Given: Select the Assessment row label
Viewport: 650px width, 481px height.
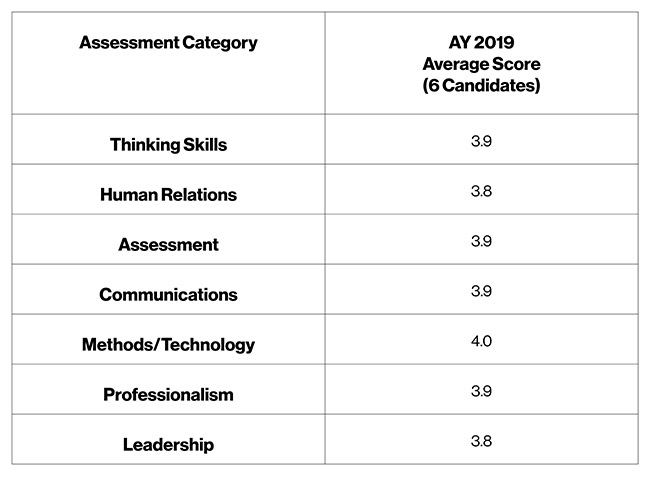Looking at the screenshot, I should [x=168, y=245].
